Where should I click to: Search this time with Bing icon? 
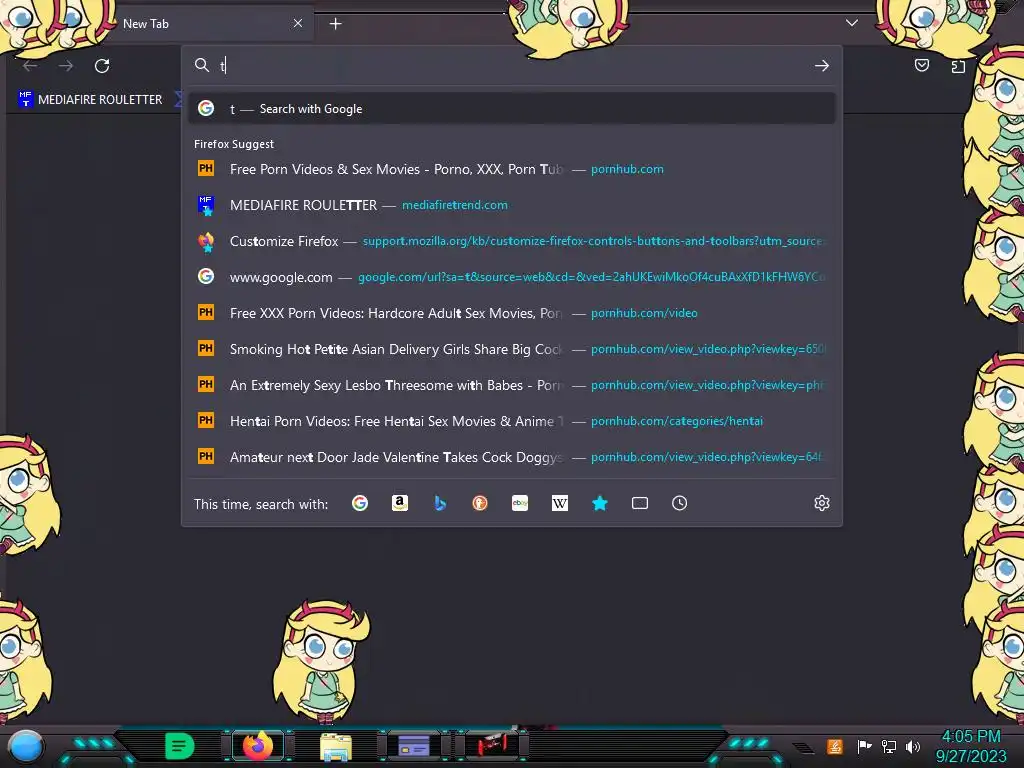click(440, 503)
